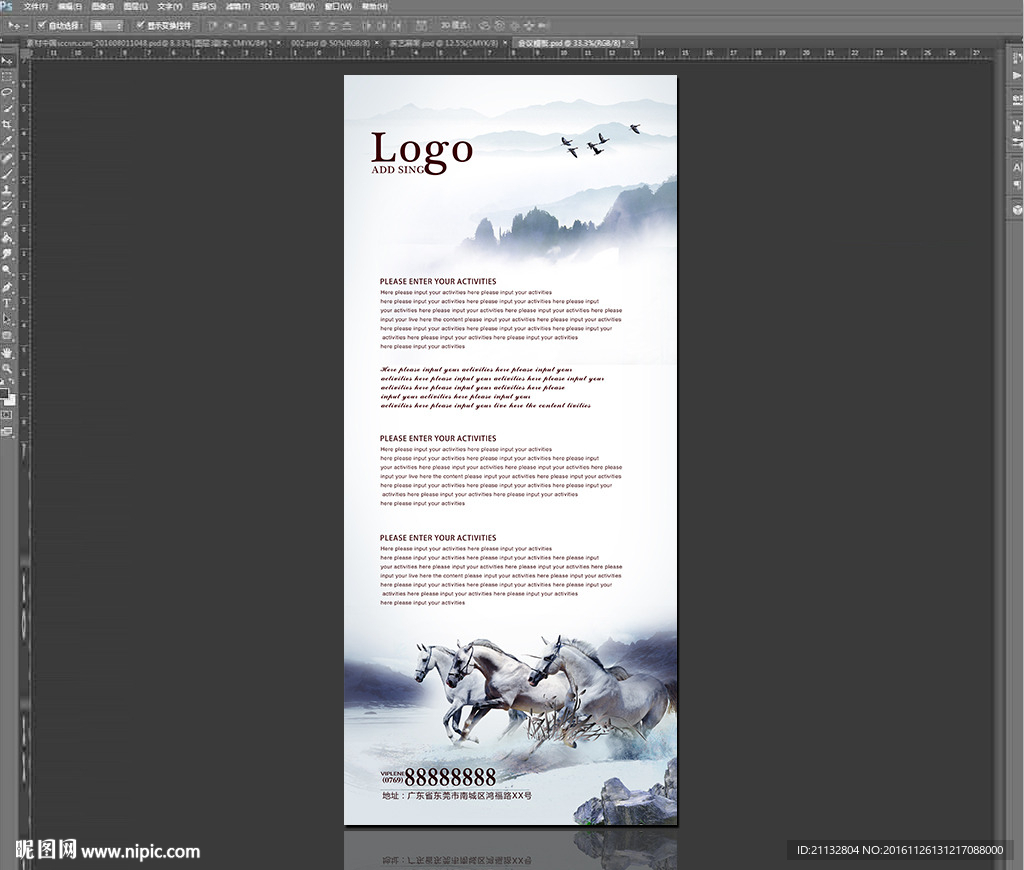This screenshot has width=1024, height=870.
Task: Select the Crop tool
Action: (7, 124)
